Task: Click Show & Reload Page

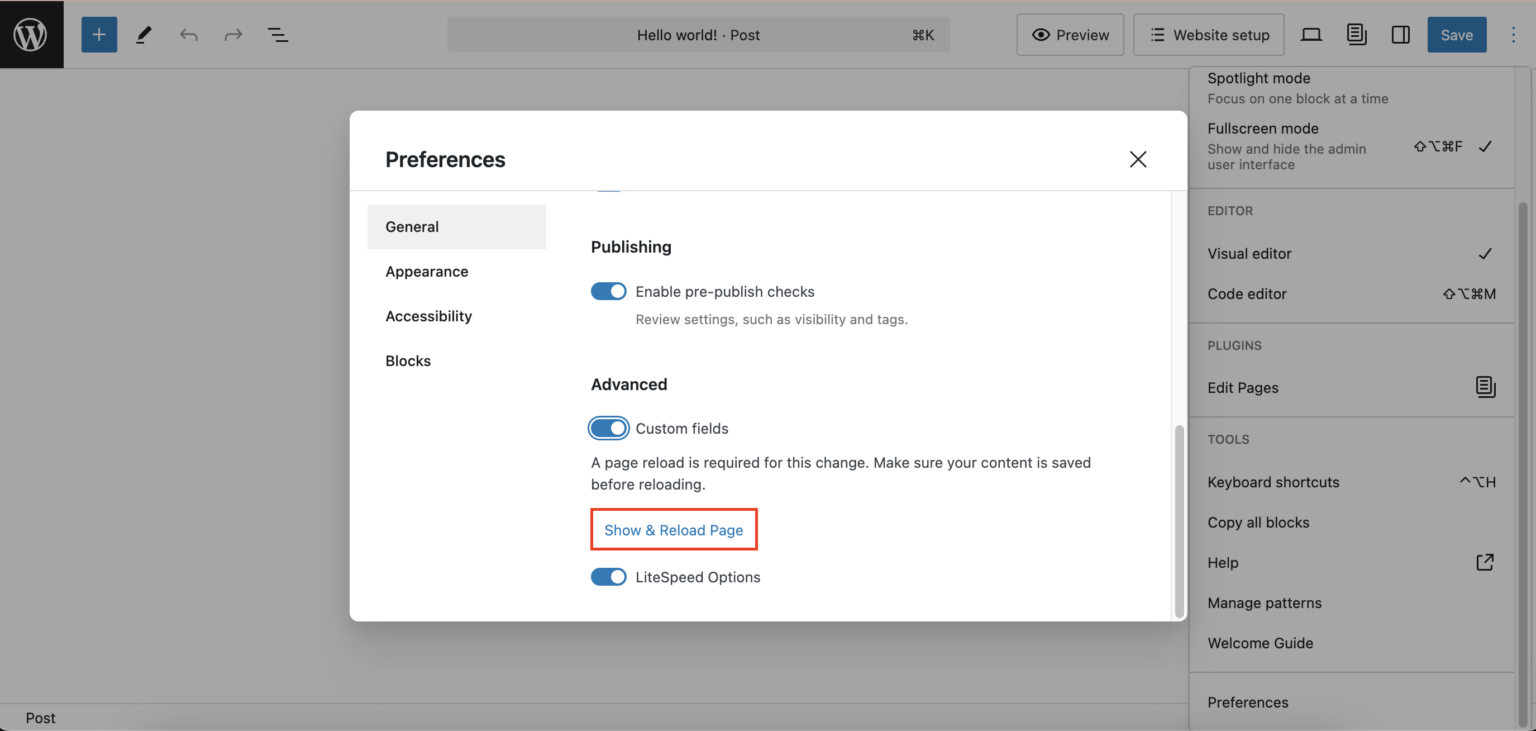Action: 673,529
